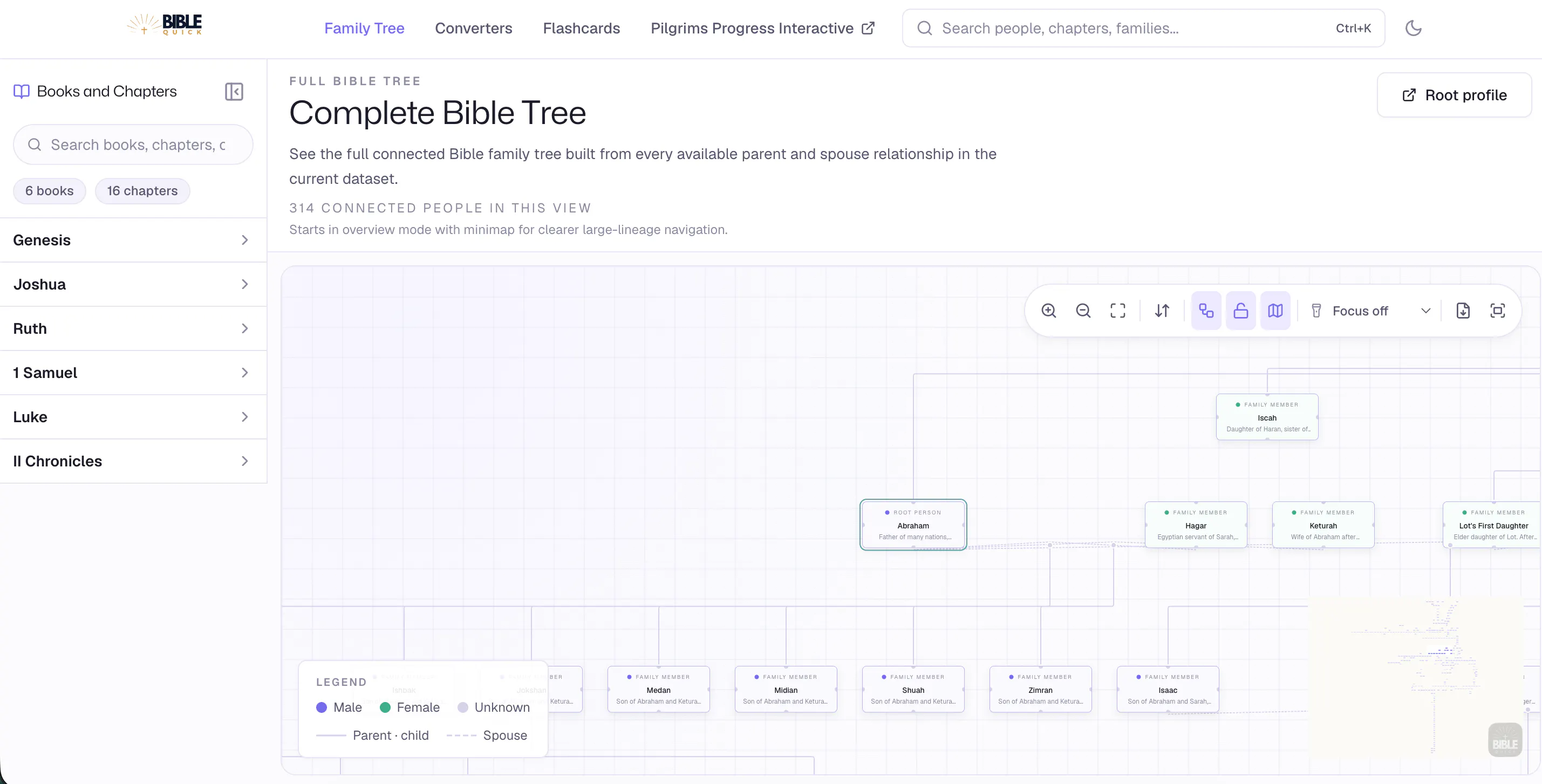Expand the Luke book
The height and width of the screenshot is (784, 1542).
(x=133, y=417)
